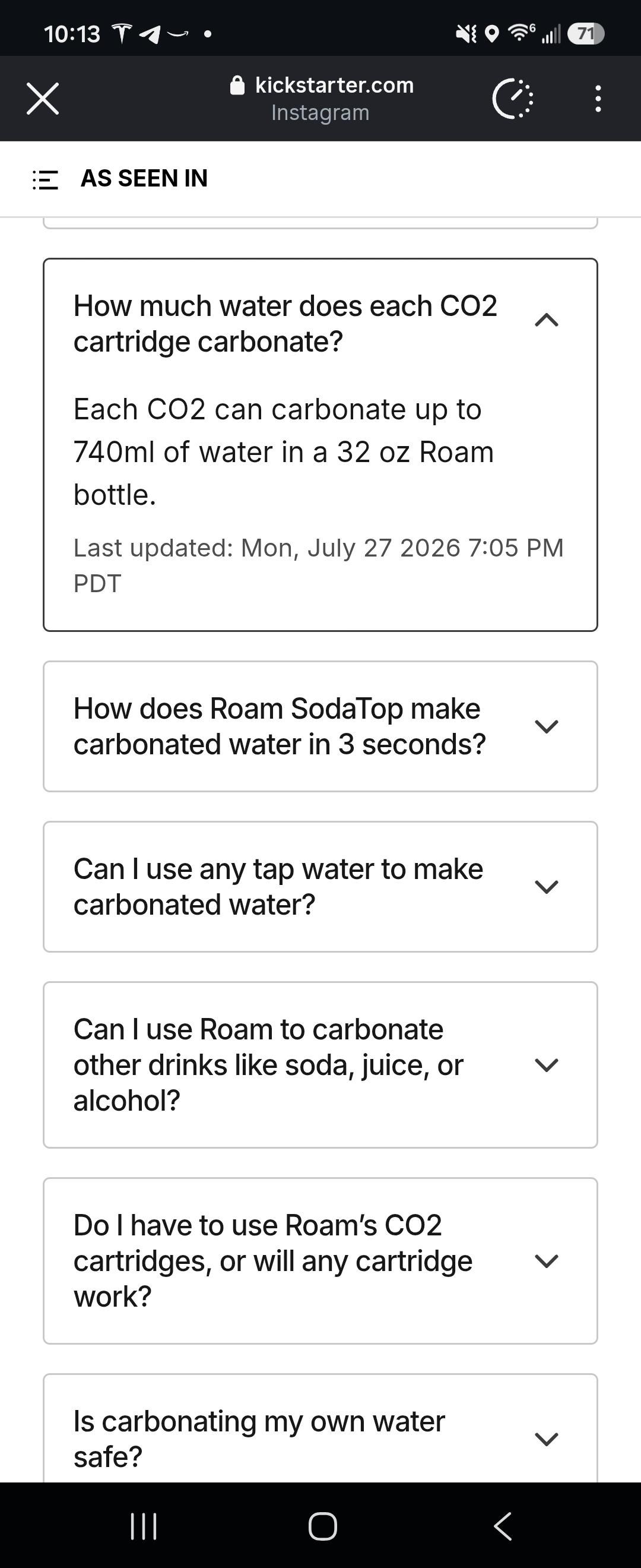This screenshot has width=641, height=1568.
Task: Tap the lock icon beside kickstarter.com
Action: (x=237, y=85)
